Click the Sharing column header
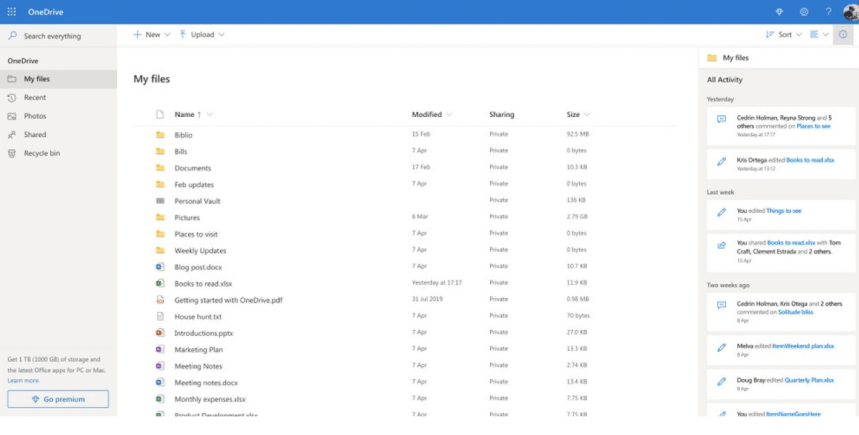This screenshot has height=435, width=859. [501, 115]
